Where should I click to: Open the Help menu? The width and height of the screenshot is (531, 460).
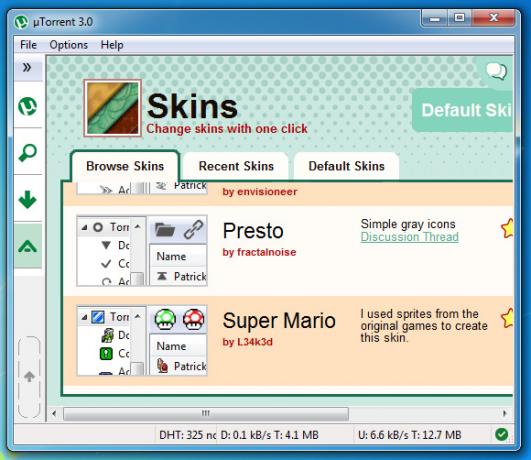pyautogui.click(x=112, y=45)
